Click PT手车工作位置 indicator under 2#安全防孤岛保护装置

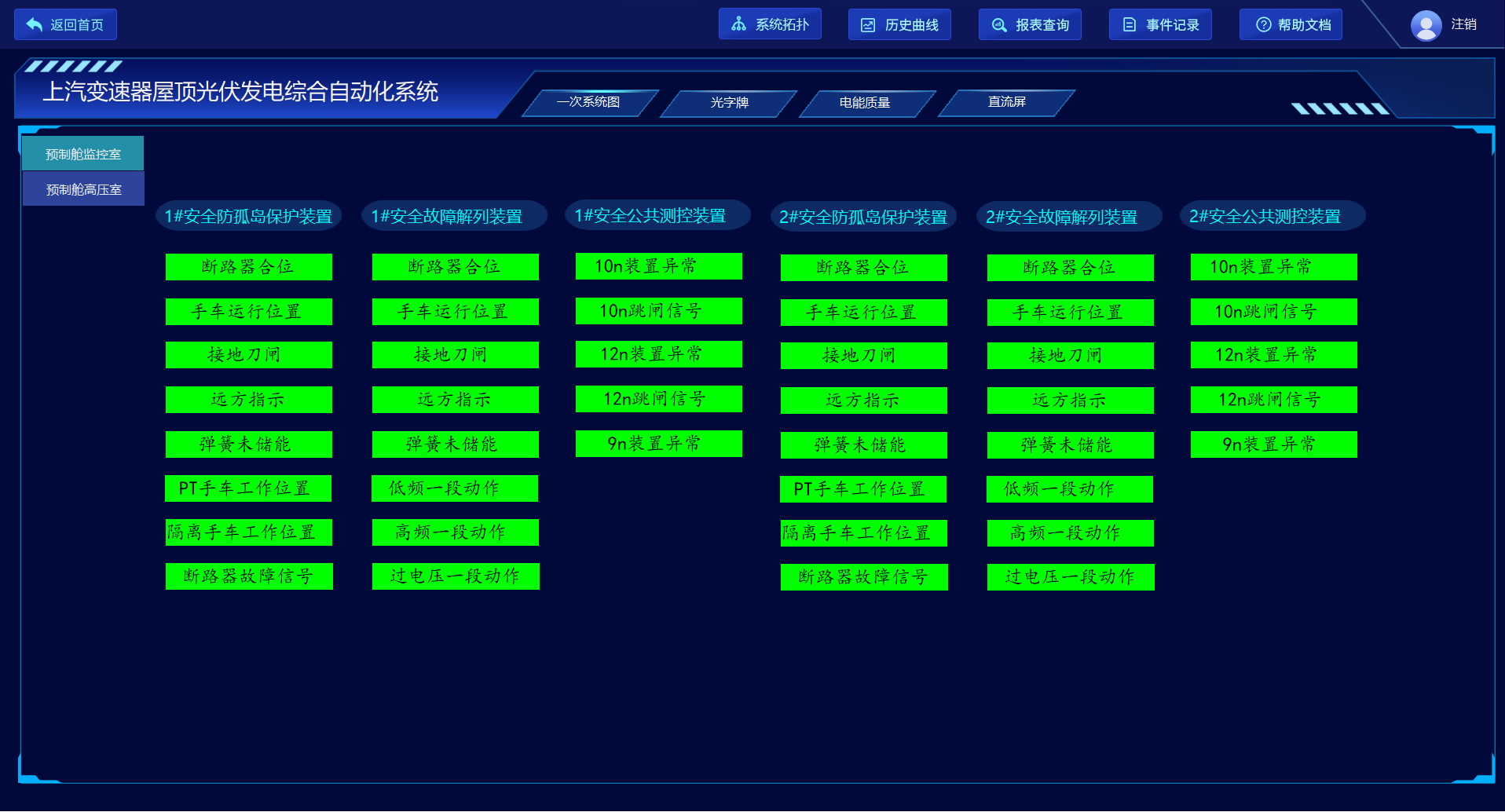click(x=863, y=489)
